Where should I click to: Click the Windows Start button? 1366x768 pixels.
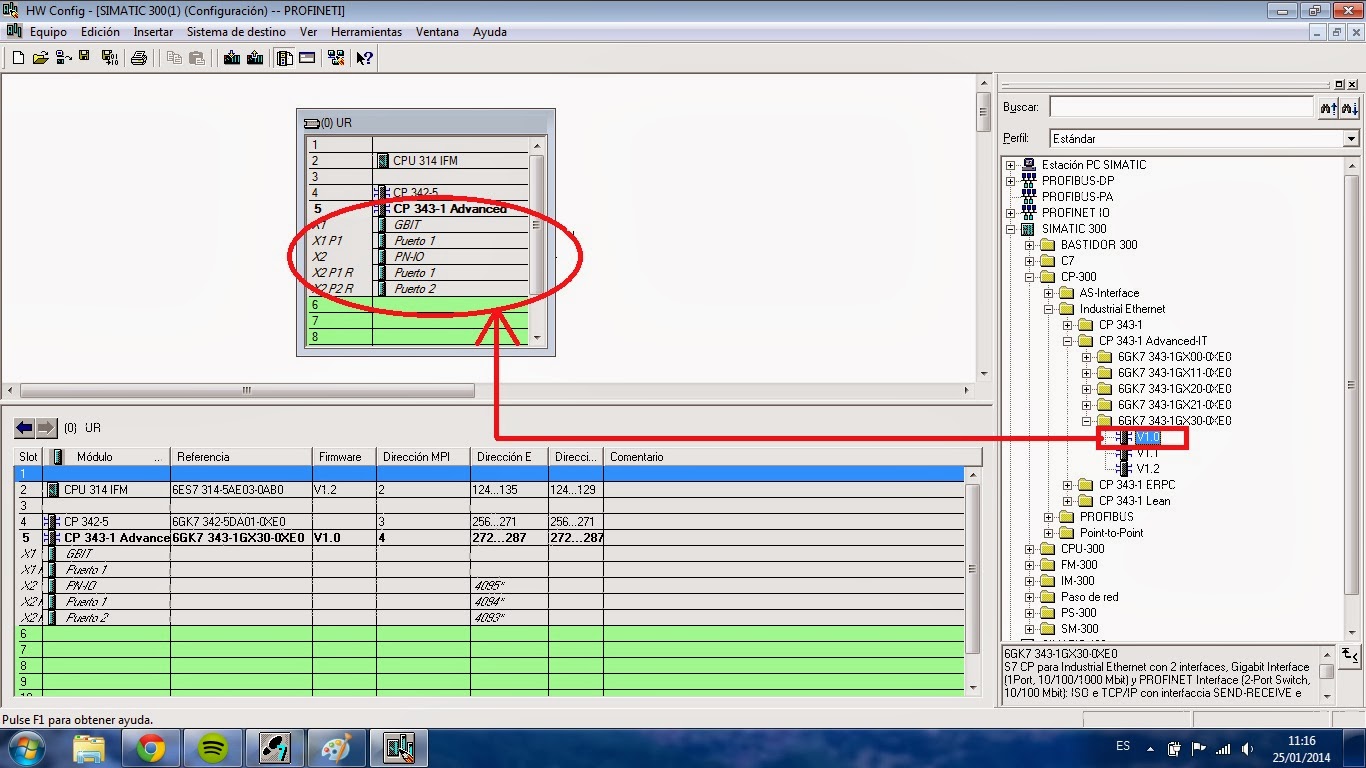coord(26,748)
